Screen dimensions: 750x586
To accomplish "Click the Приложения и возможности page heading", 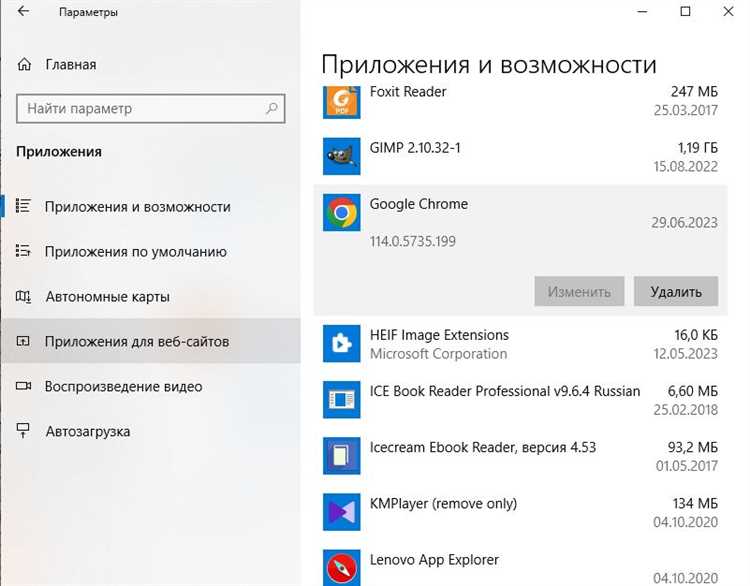I will click(489, 65).
